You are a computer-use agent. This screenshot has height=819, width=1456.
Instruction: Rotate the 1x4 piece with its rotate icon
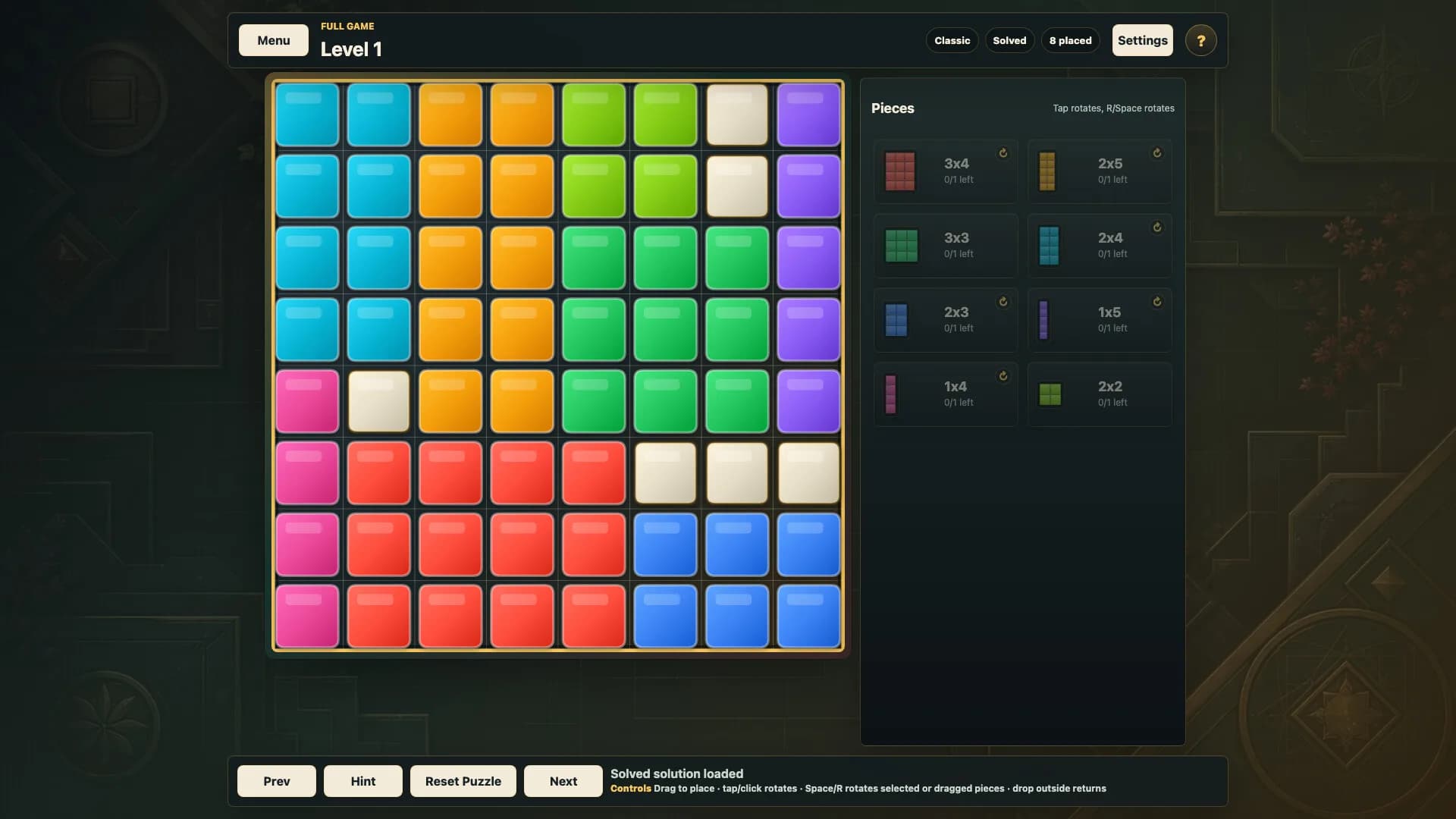click(1003, 376)
